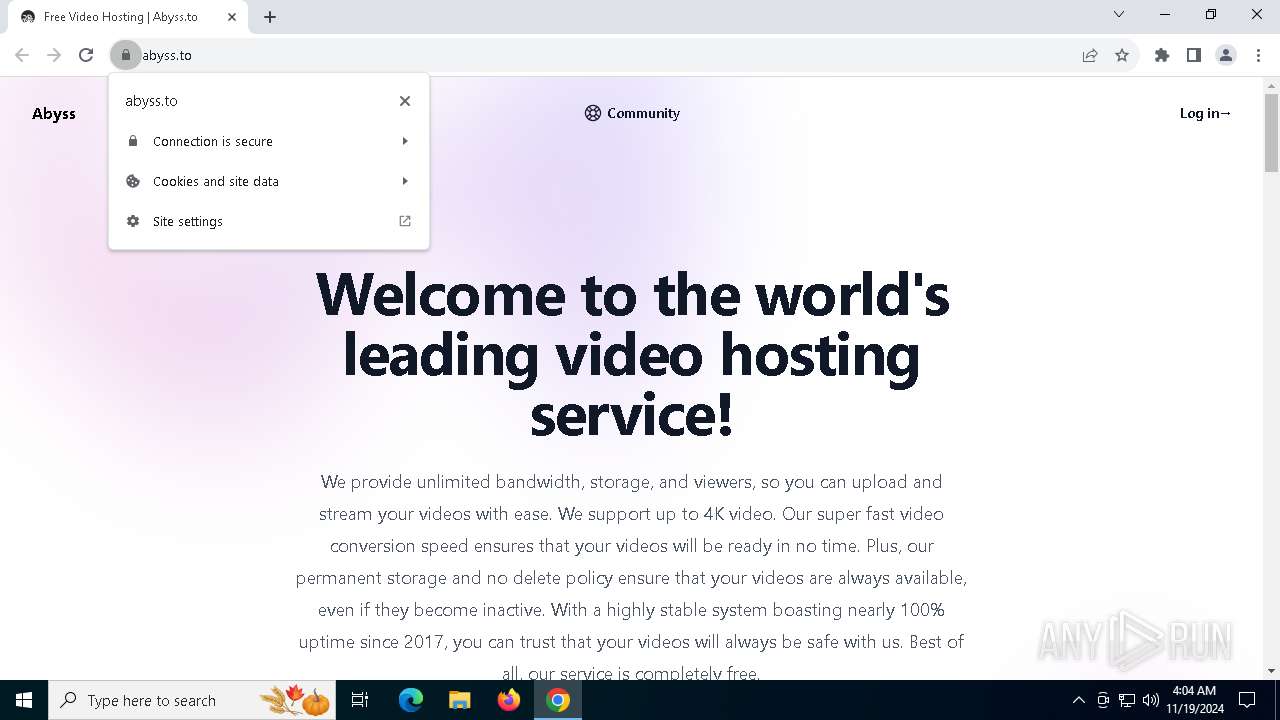The image size is (1280, 720).
Task: Open the Community link
Action: click(632, 113)
